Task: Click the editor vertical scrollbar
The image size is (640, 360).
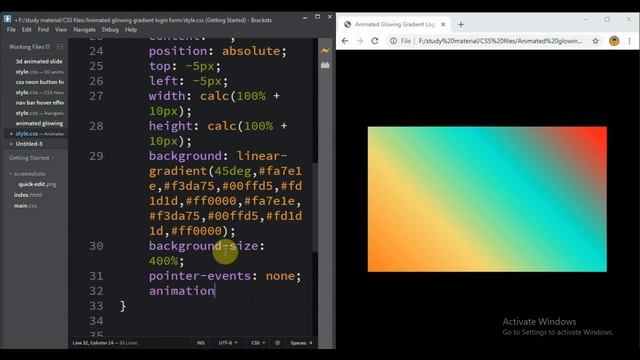Action: [x=315, y=208]
